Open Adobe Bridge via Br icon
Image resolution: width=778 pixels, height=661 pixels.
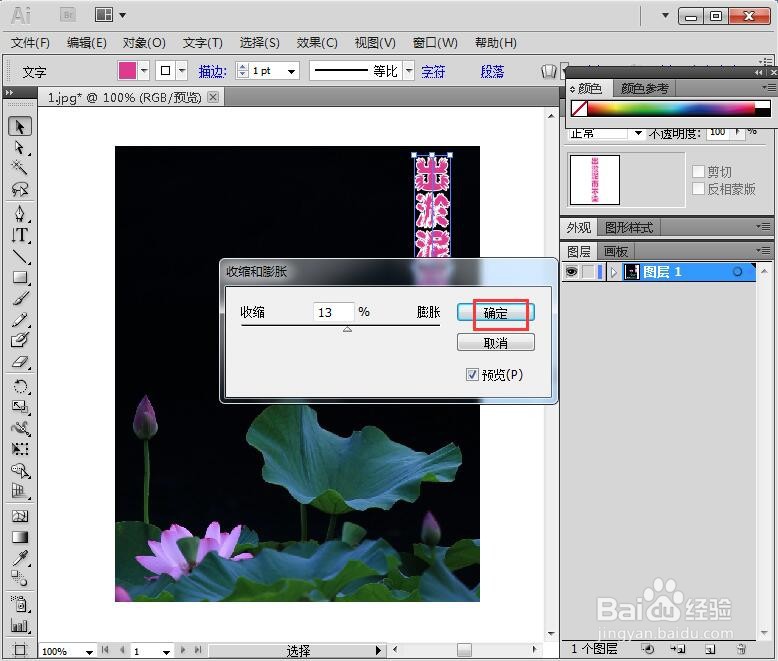68,15
